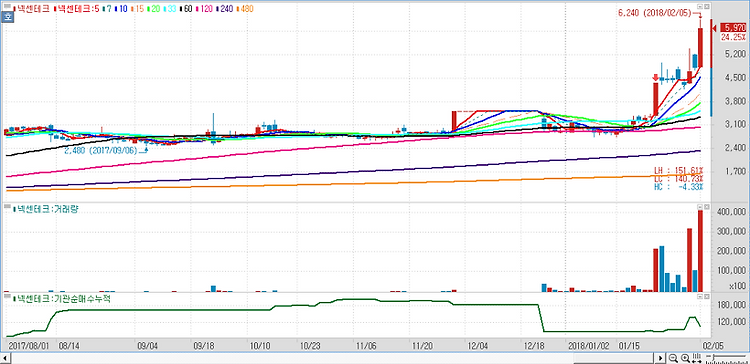Select the 120-day moving average legend
Image resolution: width=750 pixels, height=364 pixels.
point(205,9)
